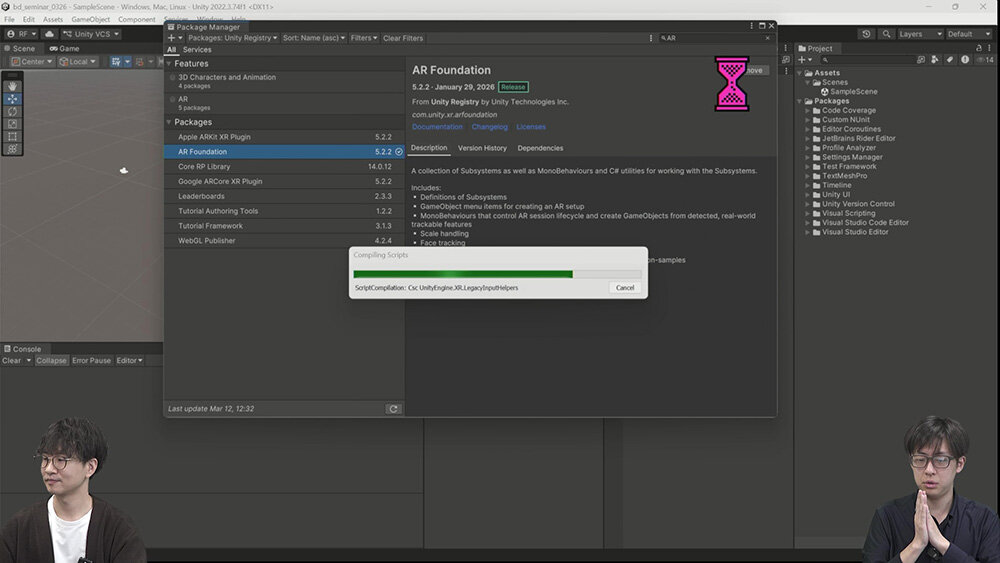Open the Packages: Unity Registry dropdown
1000x563 pixels.
click(x=232, y=38)
